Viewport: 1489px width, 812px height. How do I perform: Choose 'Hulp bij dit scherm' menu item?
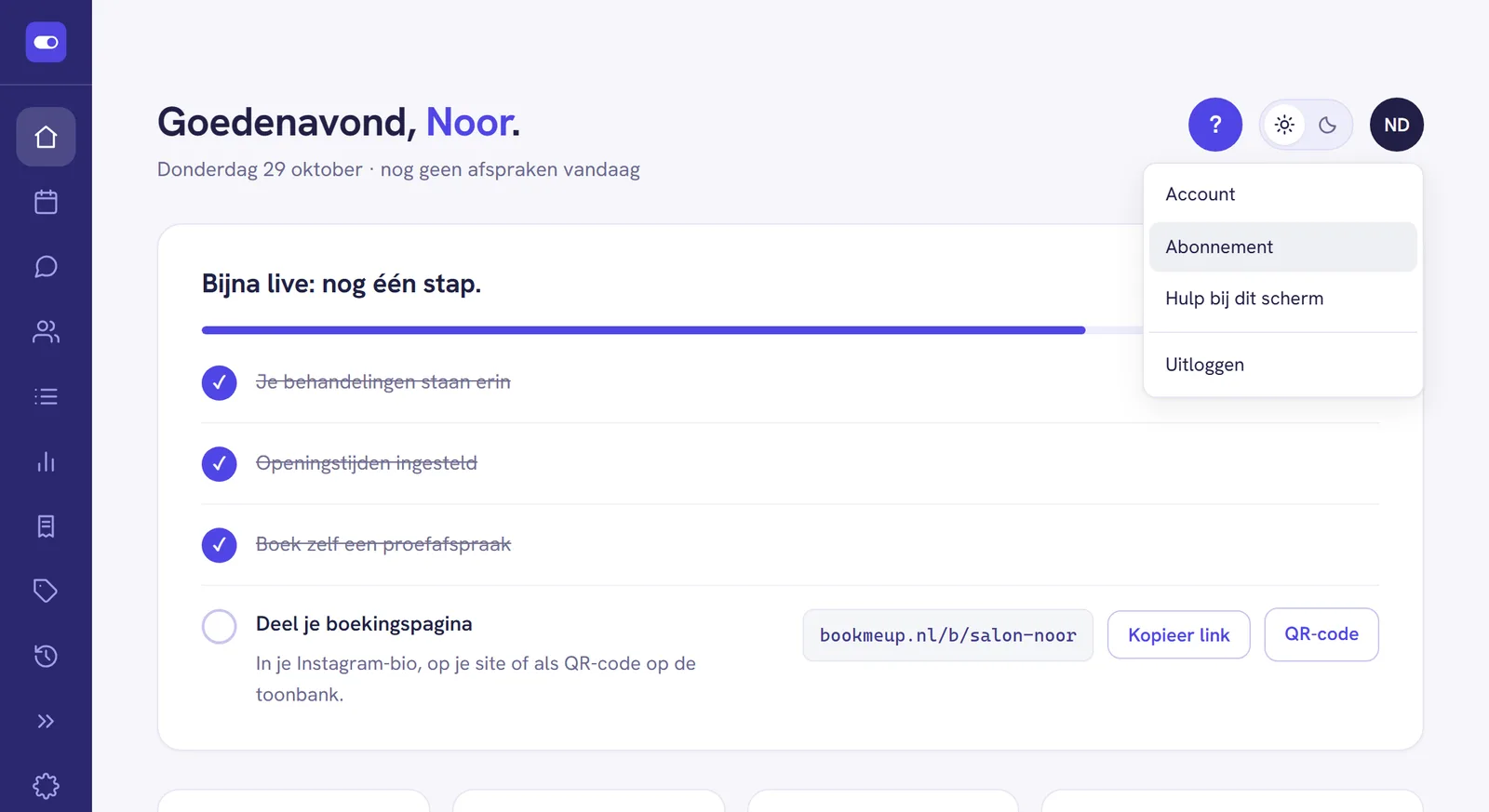pyautogui.click(x=1283, y=299)
